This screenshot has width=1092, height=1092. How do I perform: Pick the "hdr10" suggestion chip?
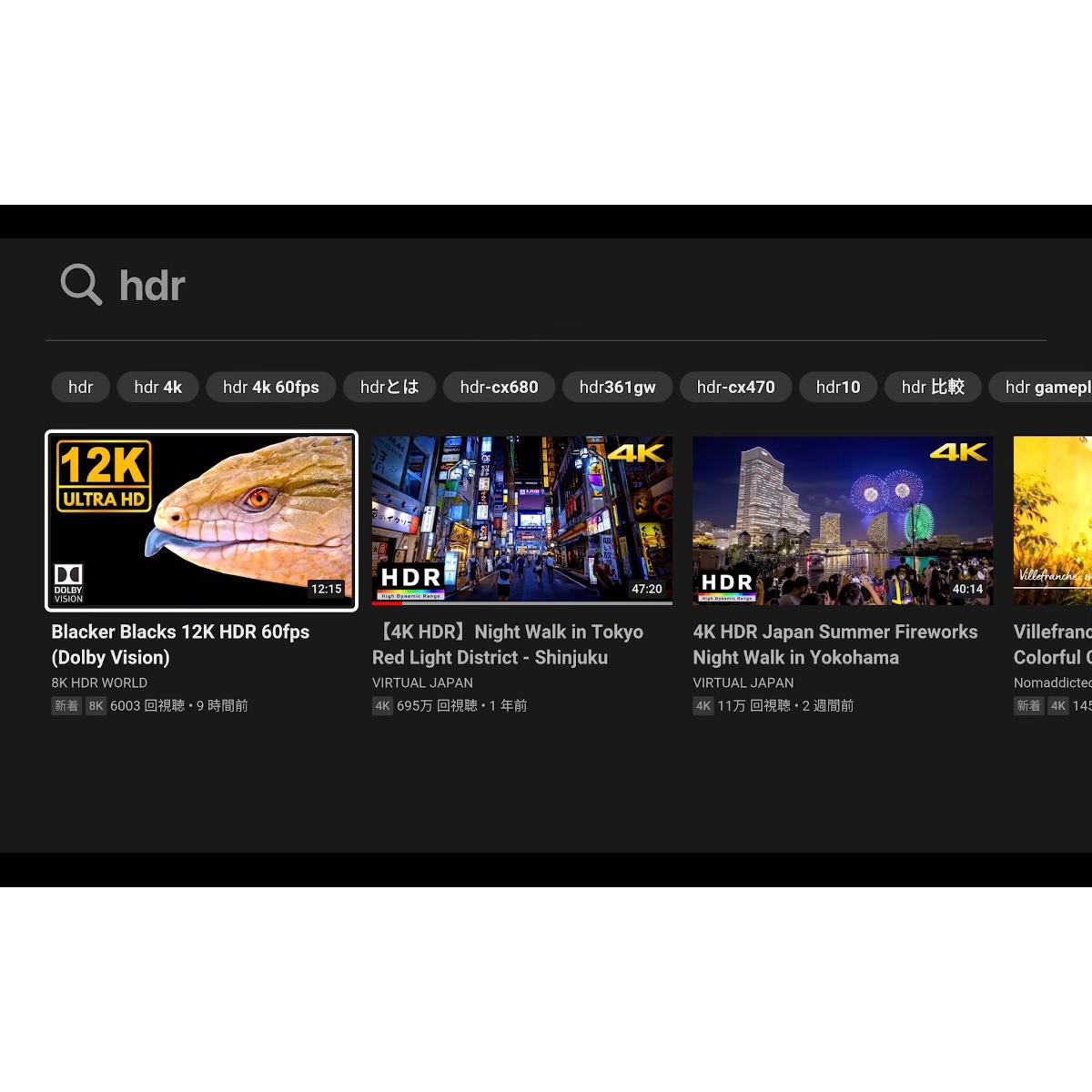[837, 387]
